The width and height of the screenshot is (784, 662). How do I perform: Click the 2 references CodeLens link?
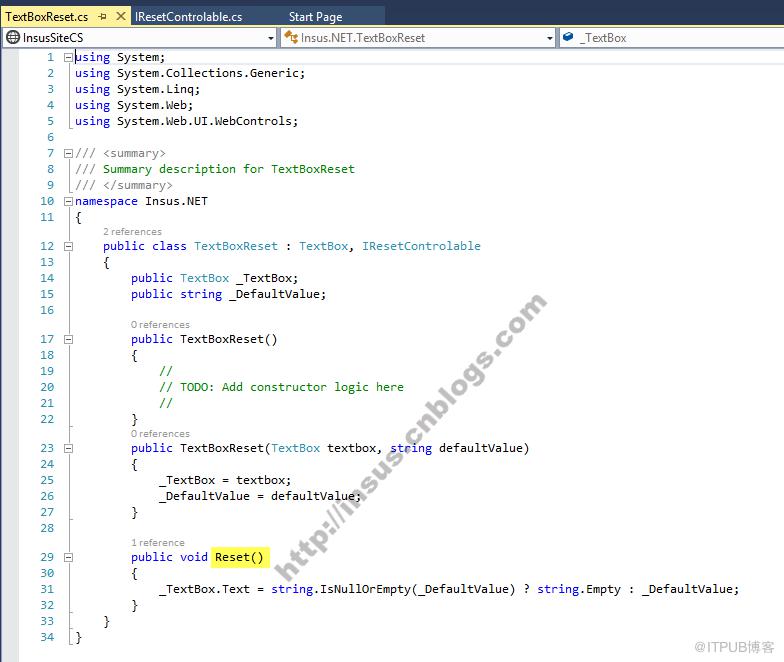pyautogui.click(x=132, y=232)
